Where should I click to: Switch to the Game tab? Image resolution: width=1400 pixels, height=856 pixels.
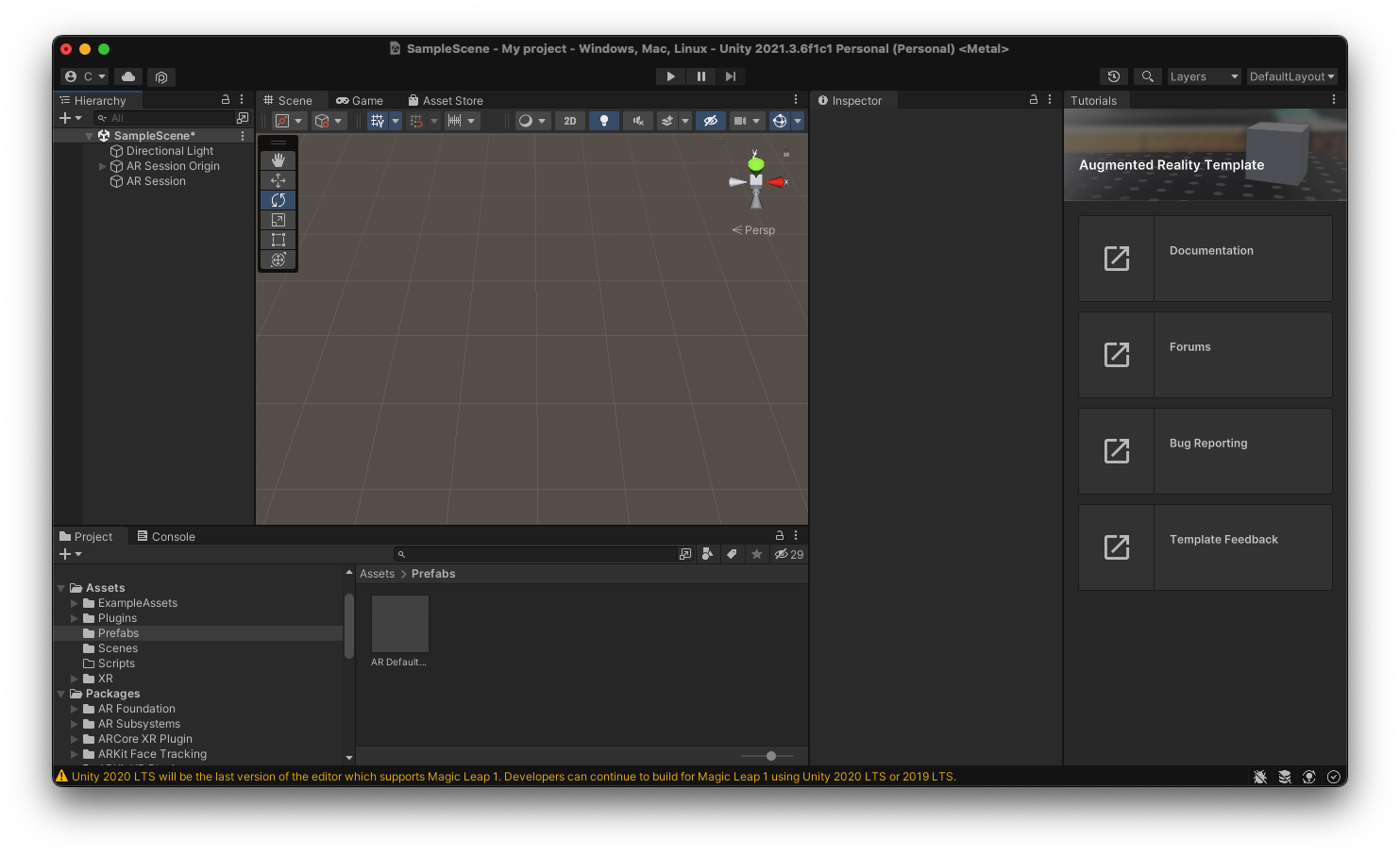360,100
